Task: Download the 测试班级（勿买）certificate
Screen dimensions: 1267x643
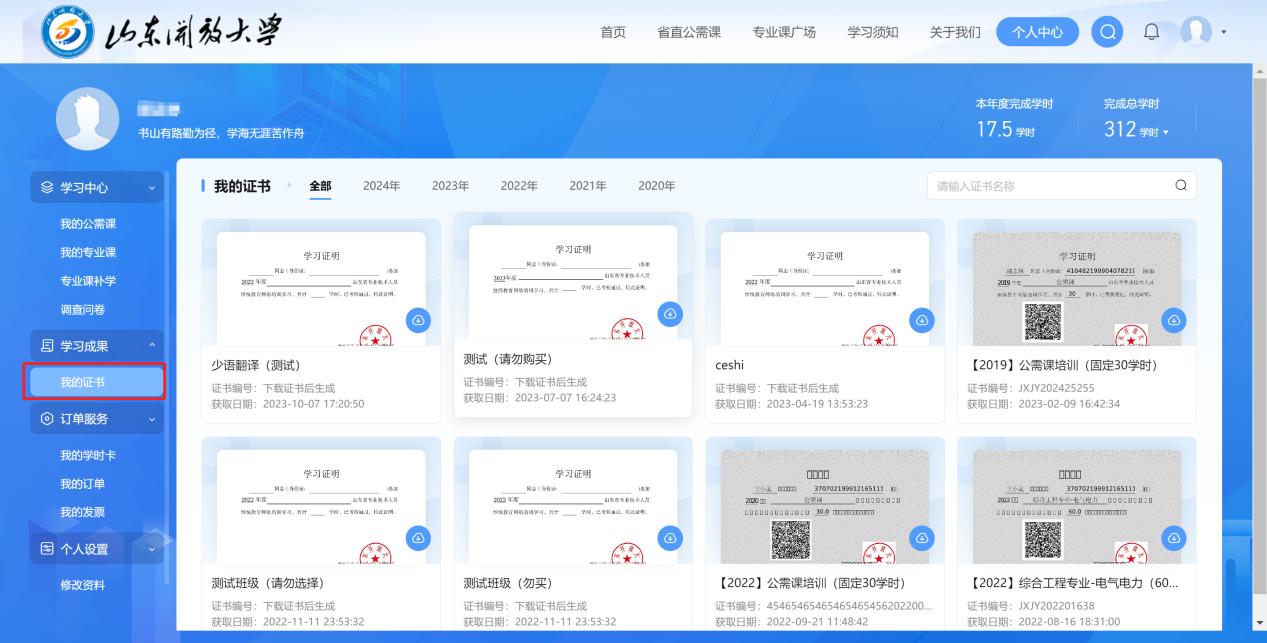Action: pos(670,538)
